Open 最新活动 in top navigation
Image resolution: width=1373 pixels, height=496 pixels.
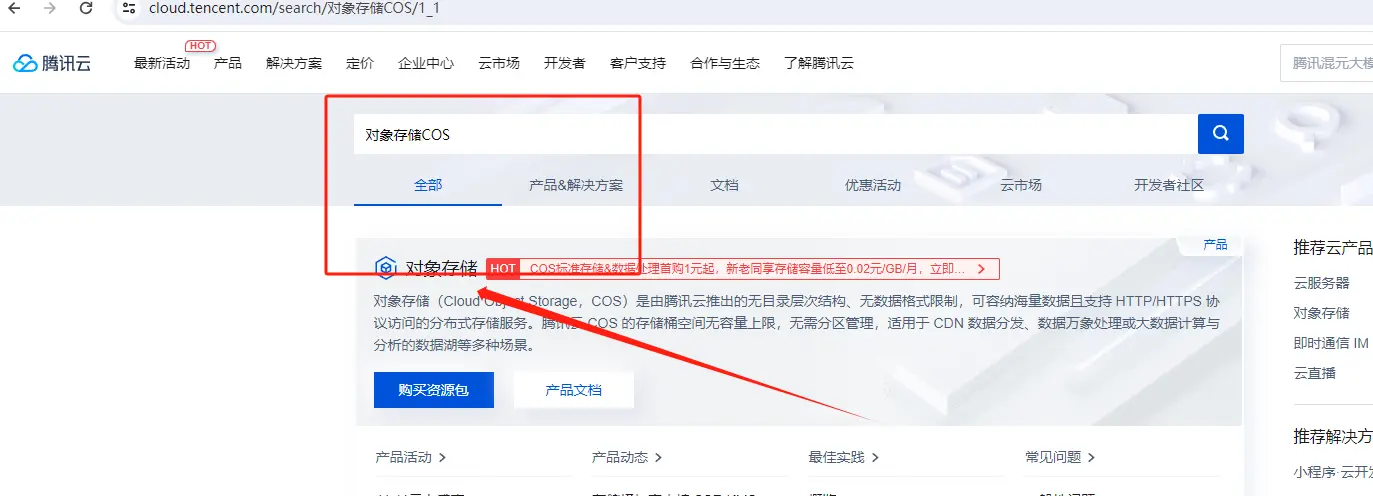coord(162,63)
